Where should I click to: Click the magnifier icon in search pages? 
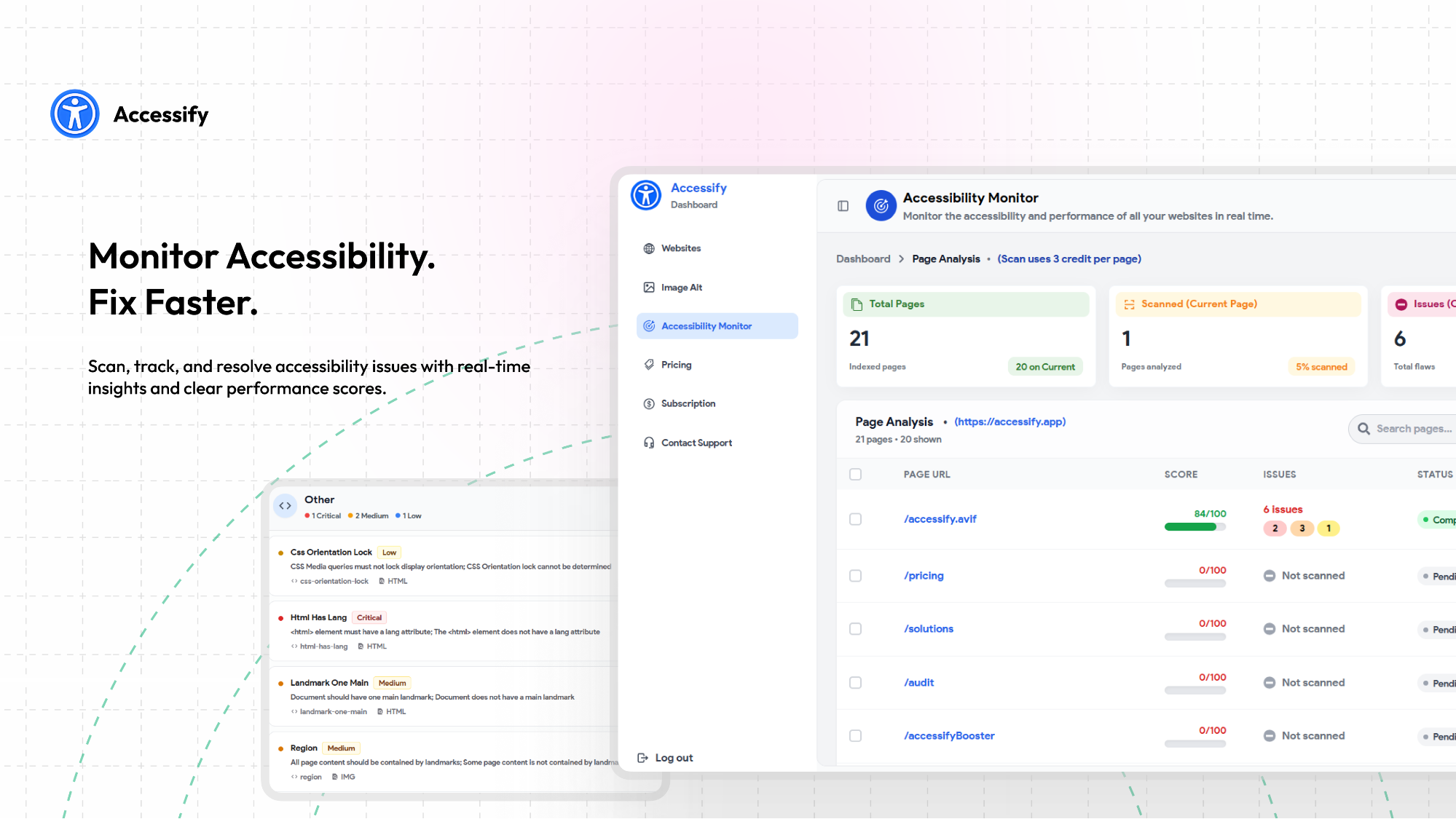click(x=1363, y=429)
